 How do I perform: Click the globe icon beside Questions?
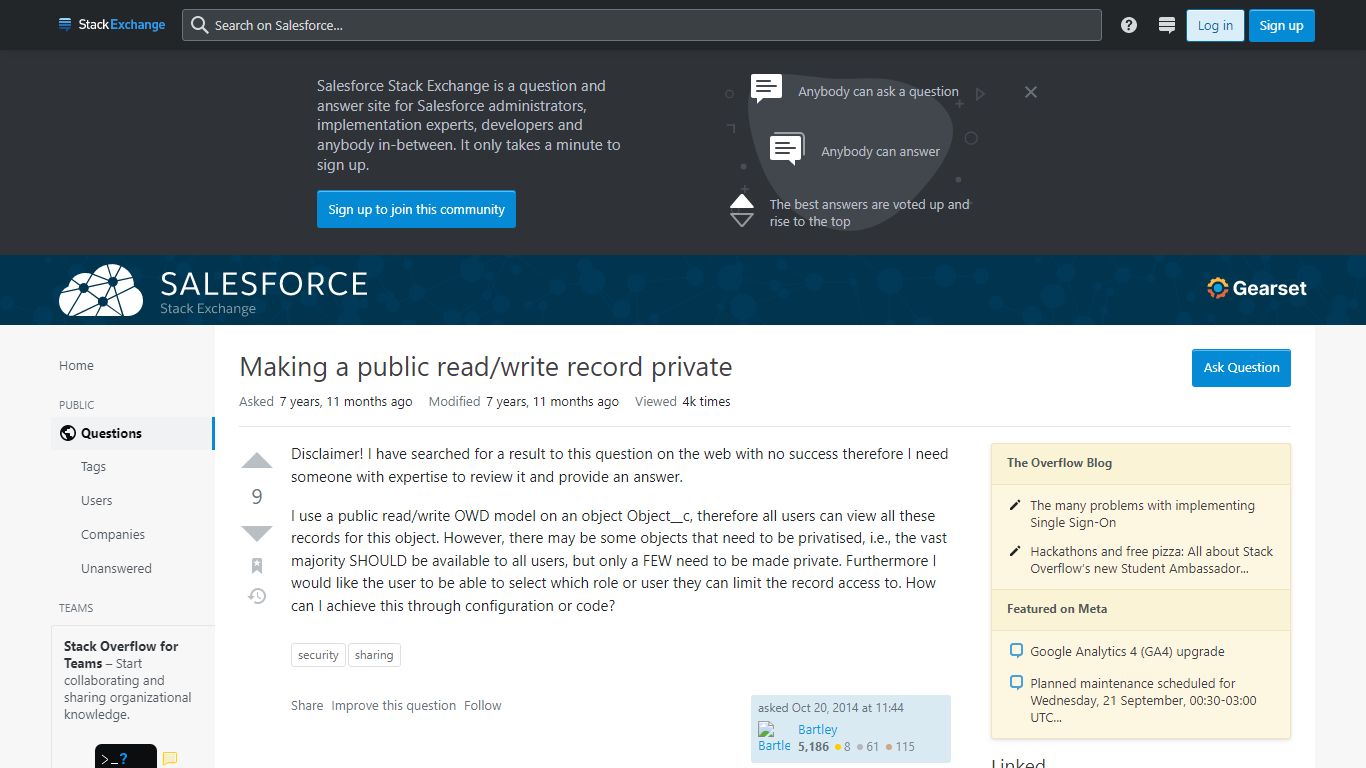68,433
